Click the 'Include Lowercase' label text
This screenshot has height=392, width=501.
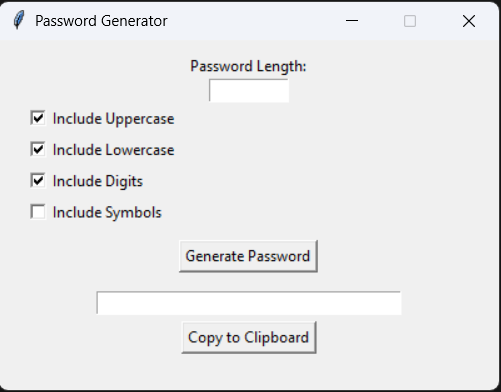tap(113, 150)
